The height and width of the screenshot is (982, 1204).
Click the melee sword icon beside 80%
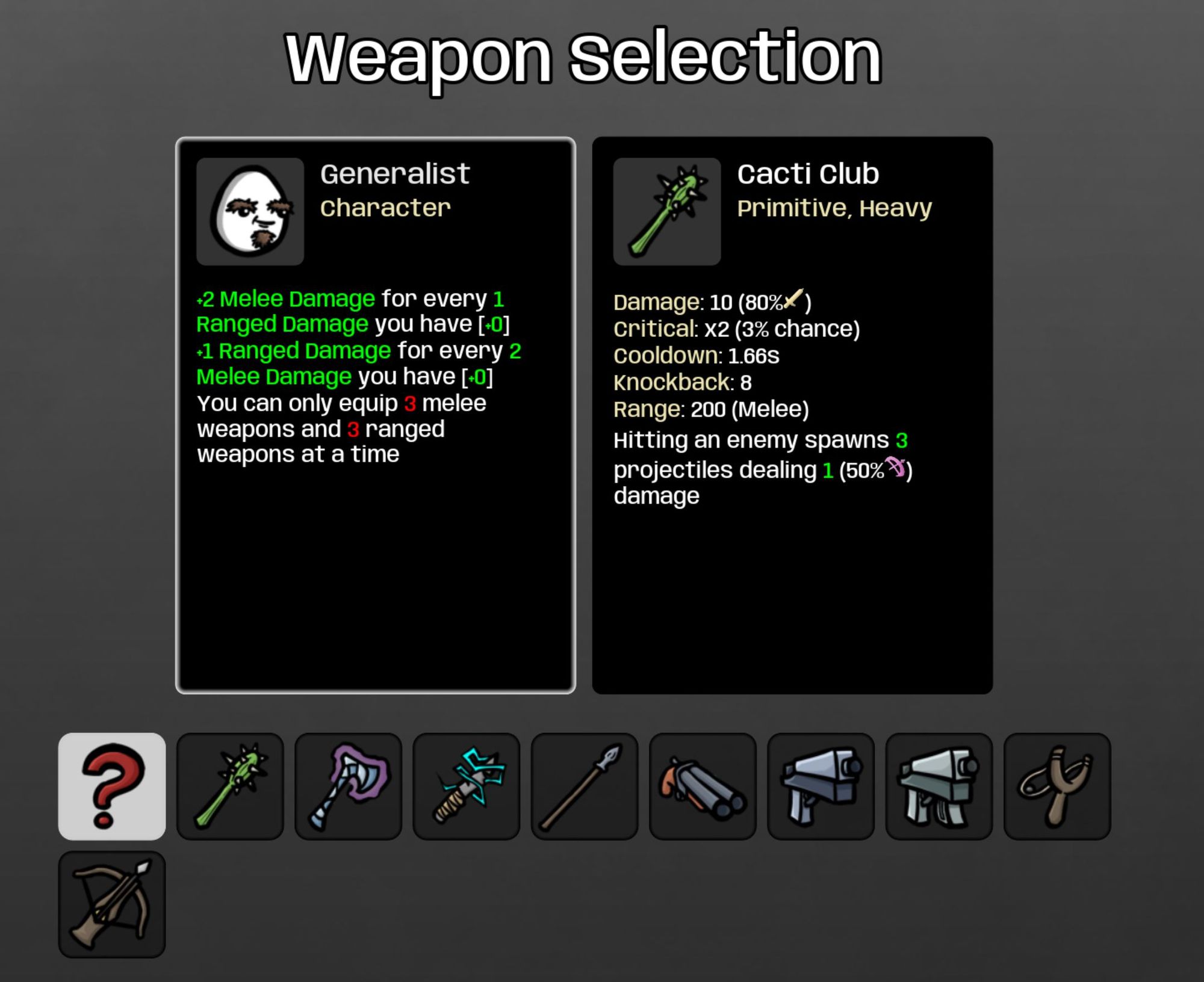[x=794, y=298]
